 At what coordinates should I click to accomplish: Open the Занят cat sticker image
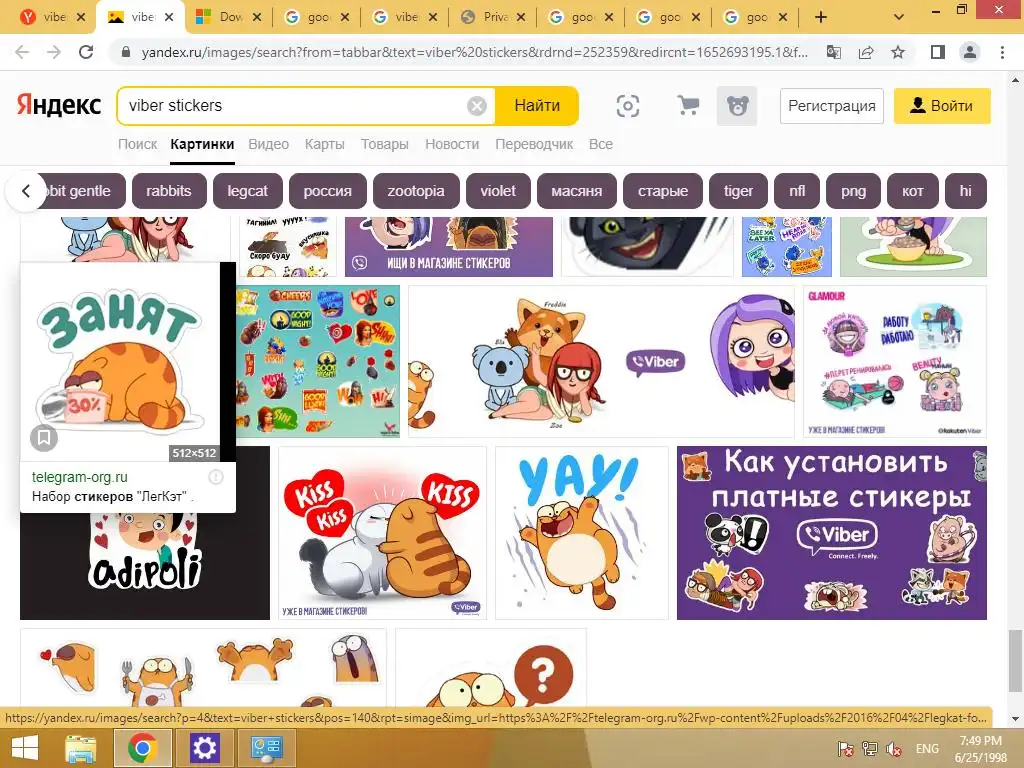tap(120, 362)
